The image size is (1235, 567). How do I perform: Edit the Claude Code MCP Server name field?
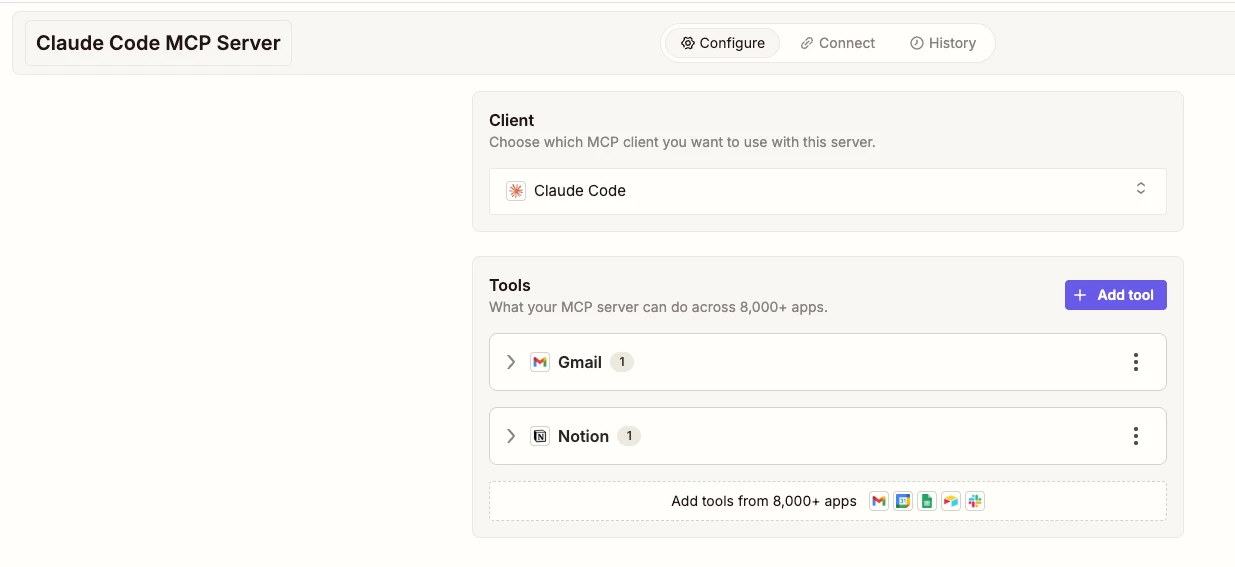[x=158, y=43]
